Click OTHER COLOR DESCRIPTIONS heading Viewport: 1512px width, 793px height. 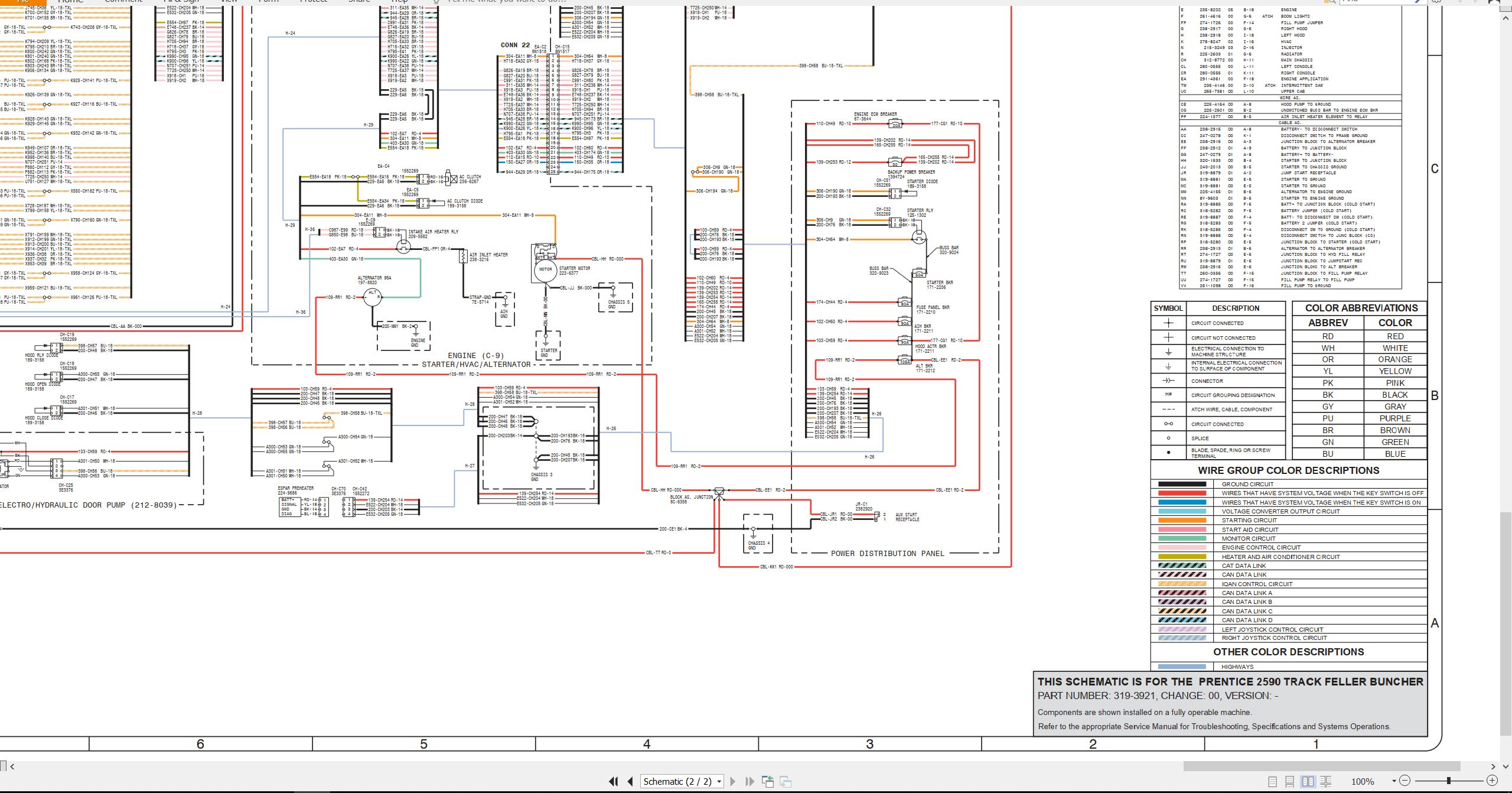point(1289,652)
